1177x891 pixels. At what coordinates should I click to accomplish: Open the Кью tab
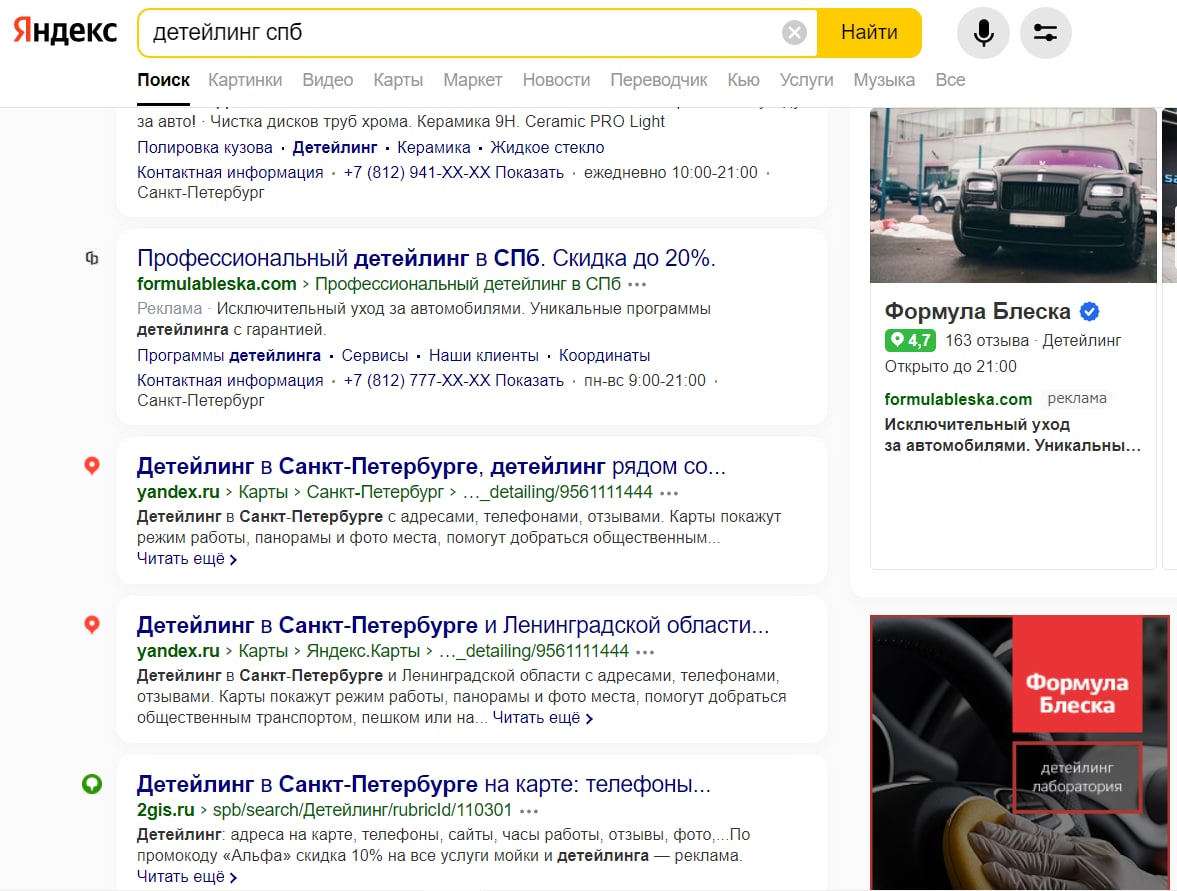pyautogui.click(x=743, y=80)
